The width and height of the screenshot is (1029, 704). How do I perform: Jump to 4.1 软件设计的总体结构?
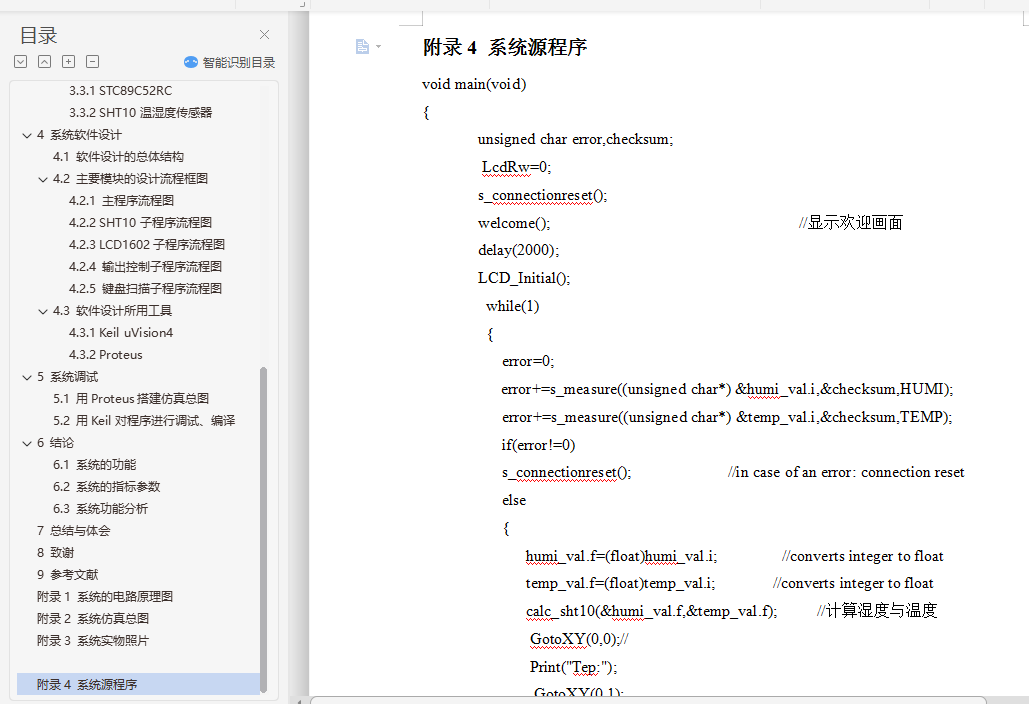[x=118, y=157]
